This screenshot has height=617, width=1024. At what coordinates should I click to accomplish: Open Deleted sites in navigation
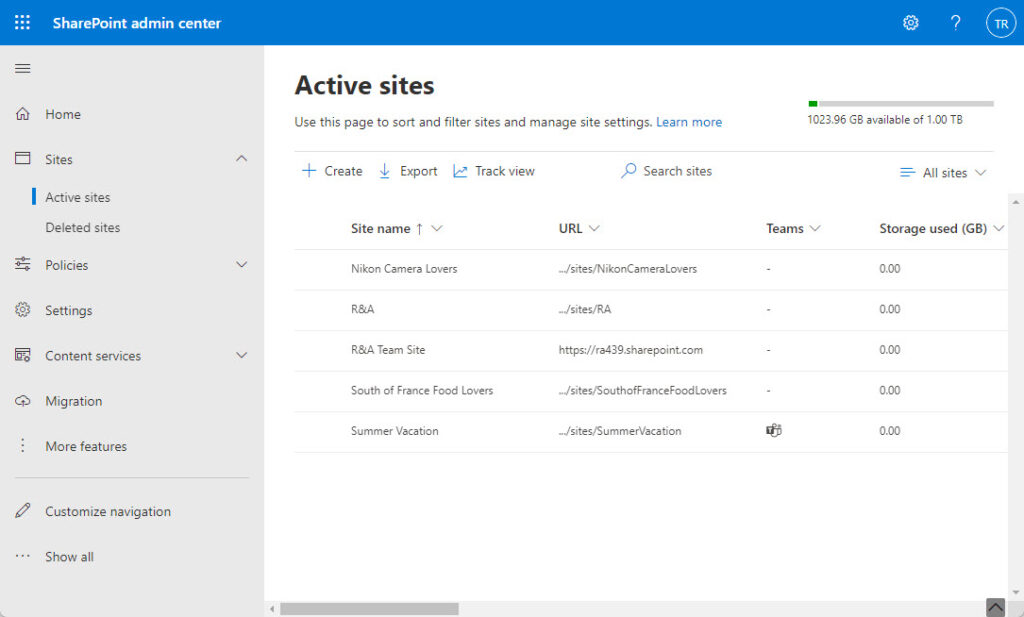83,227
